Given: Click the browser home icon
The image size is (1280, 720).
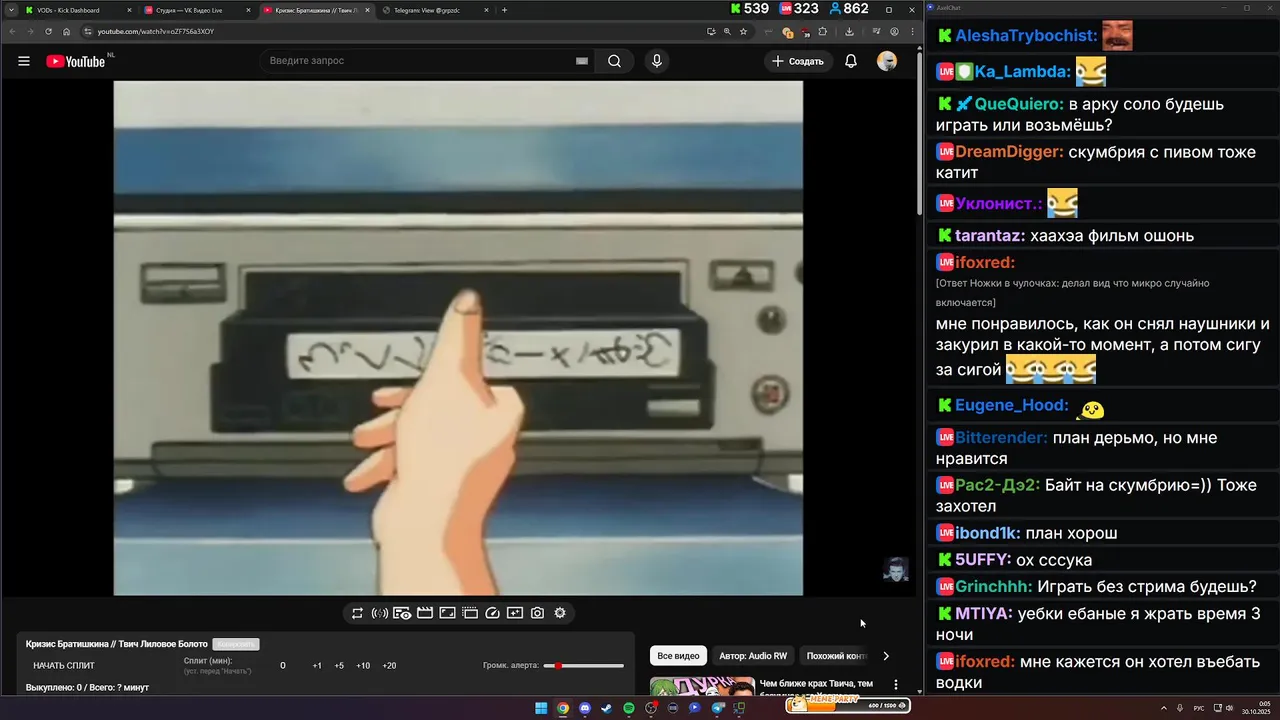Looking at the screenshot, I should (x=67, y=31).
